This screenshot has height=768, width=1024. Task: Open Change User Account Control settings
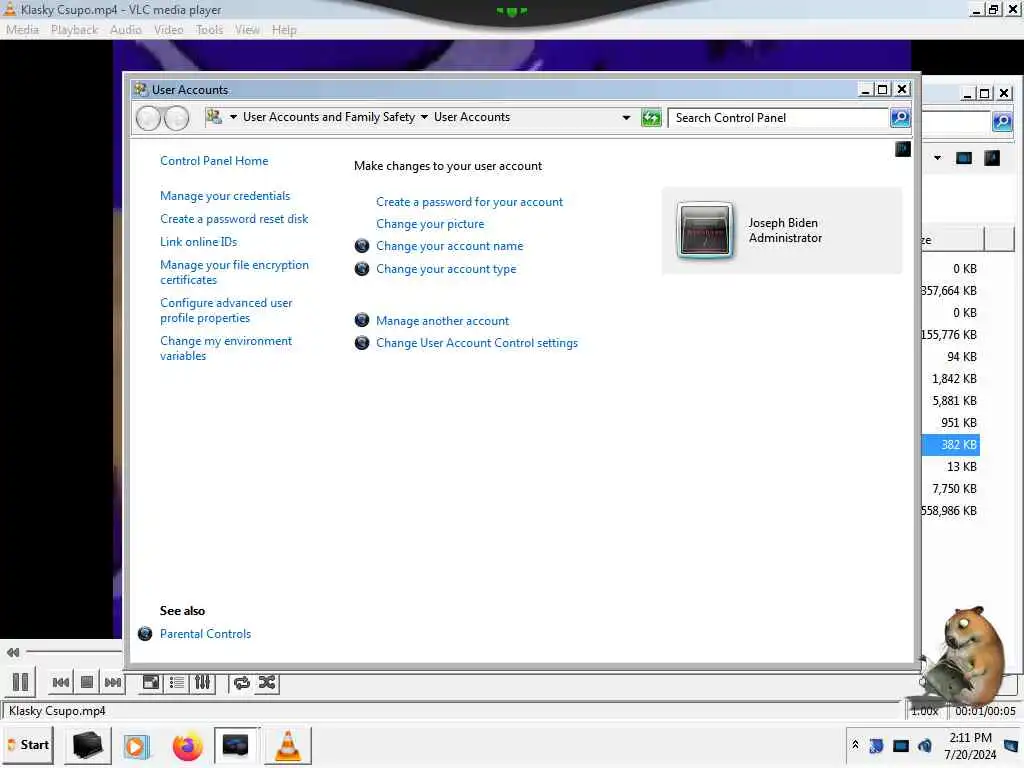[x=477, y=343]
